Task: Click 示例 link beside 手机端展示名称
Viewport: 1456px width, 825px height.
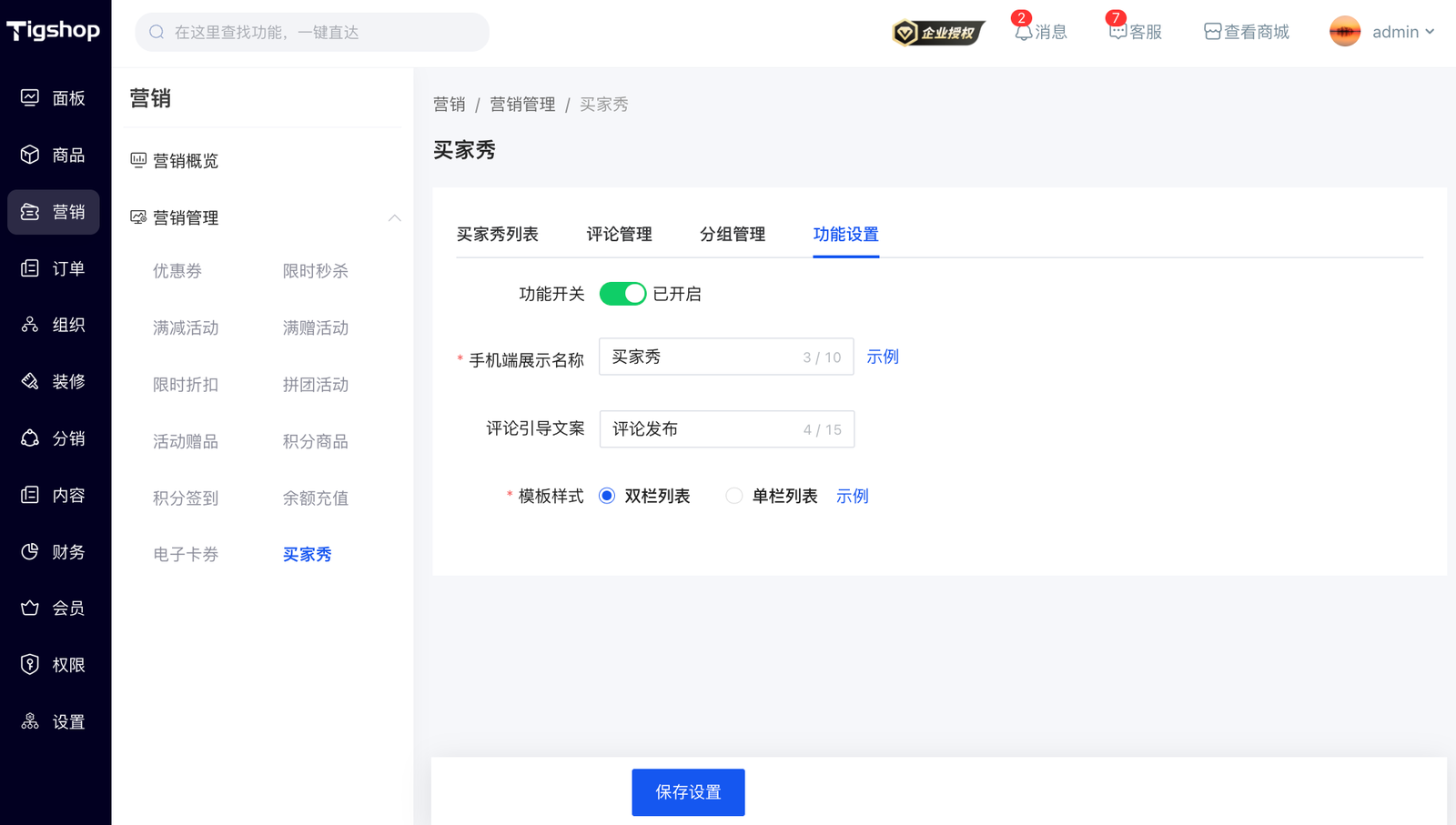Action: click(882, 357)
